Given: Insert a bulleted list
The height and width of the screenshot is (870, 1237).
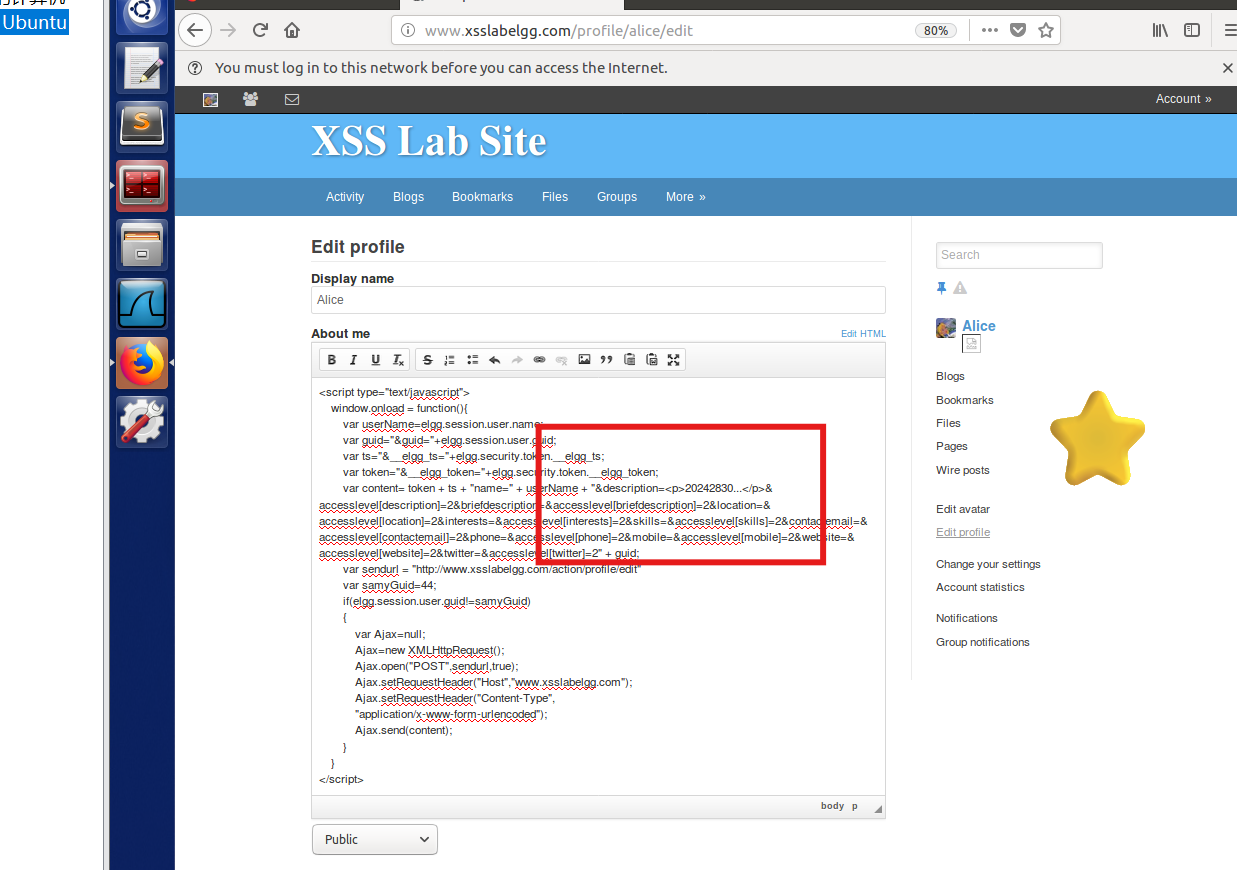Looking at the screenshot, I should 472,360.
